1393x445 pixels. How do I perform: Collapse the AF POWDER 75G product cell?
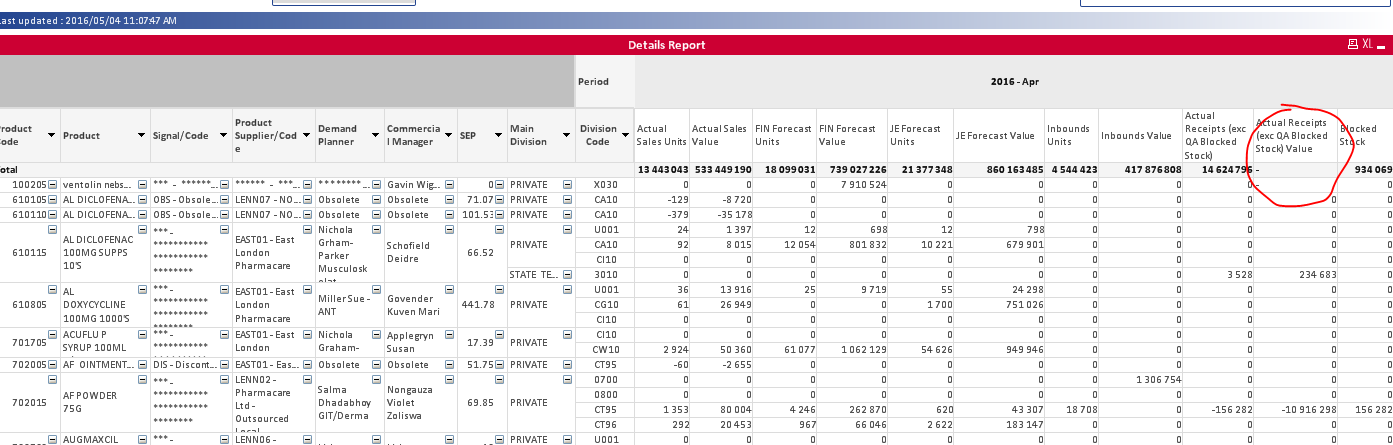(142, 379)
